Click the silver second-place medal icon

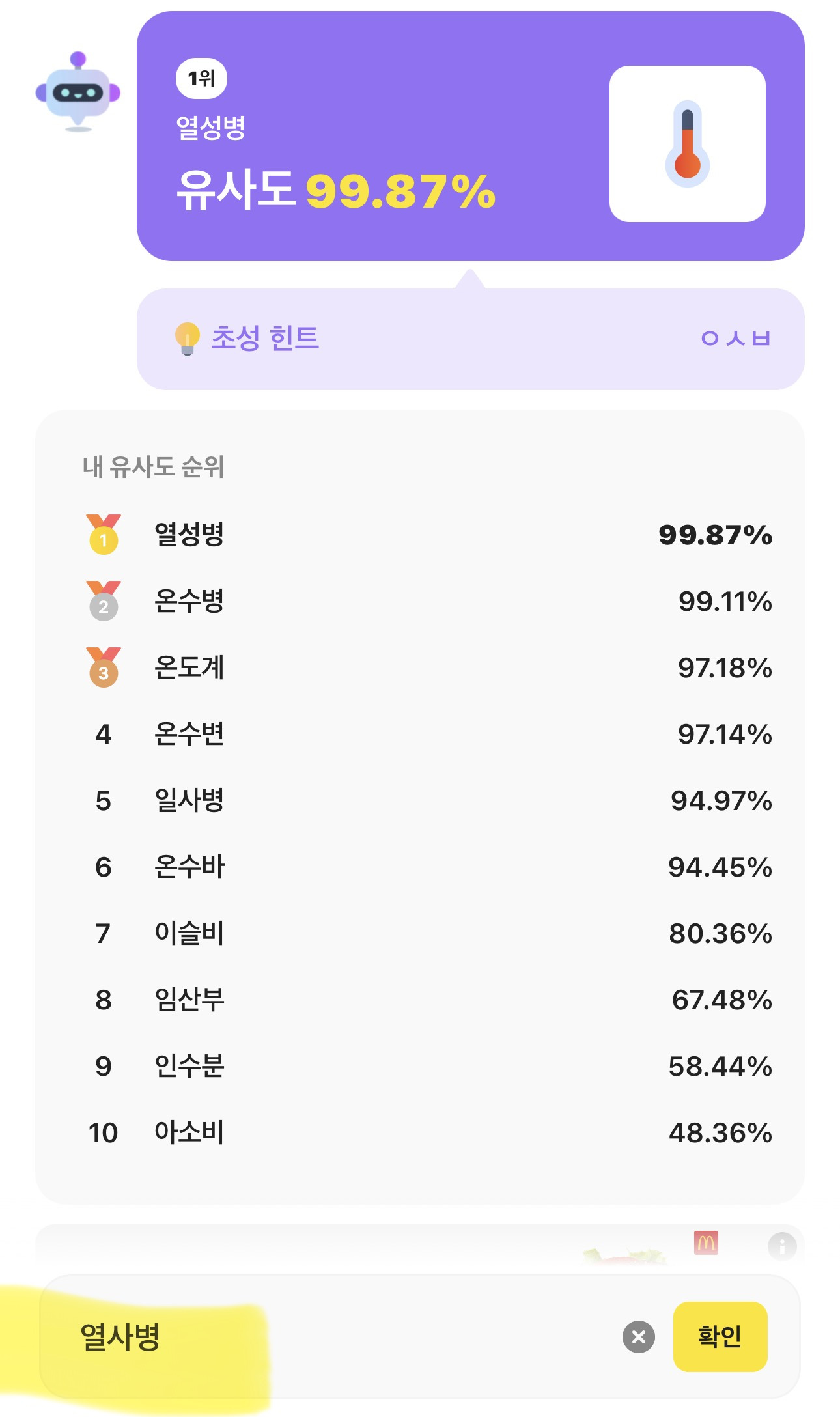(104, 601)
